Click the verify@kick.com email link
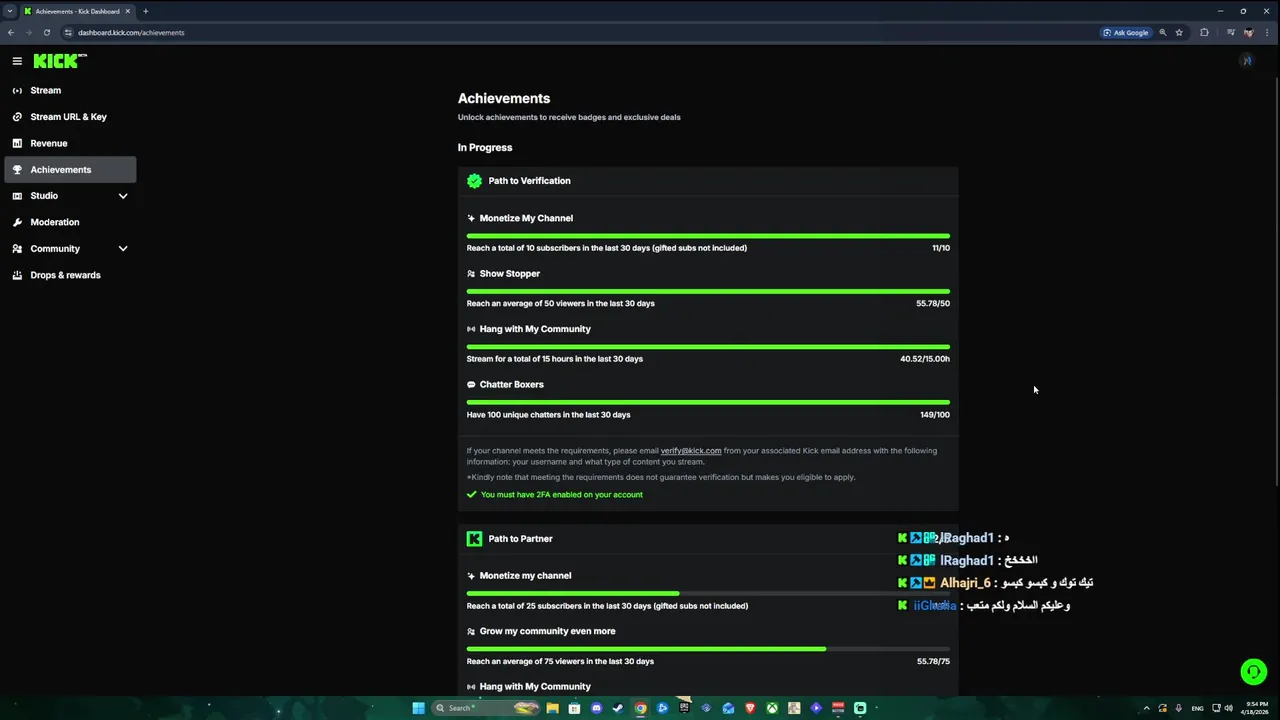The height and width of the screenshot is (720, 1280). (x=691, y=451)
